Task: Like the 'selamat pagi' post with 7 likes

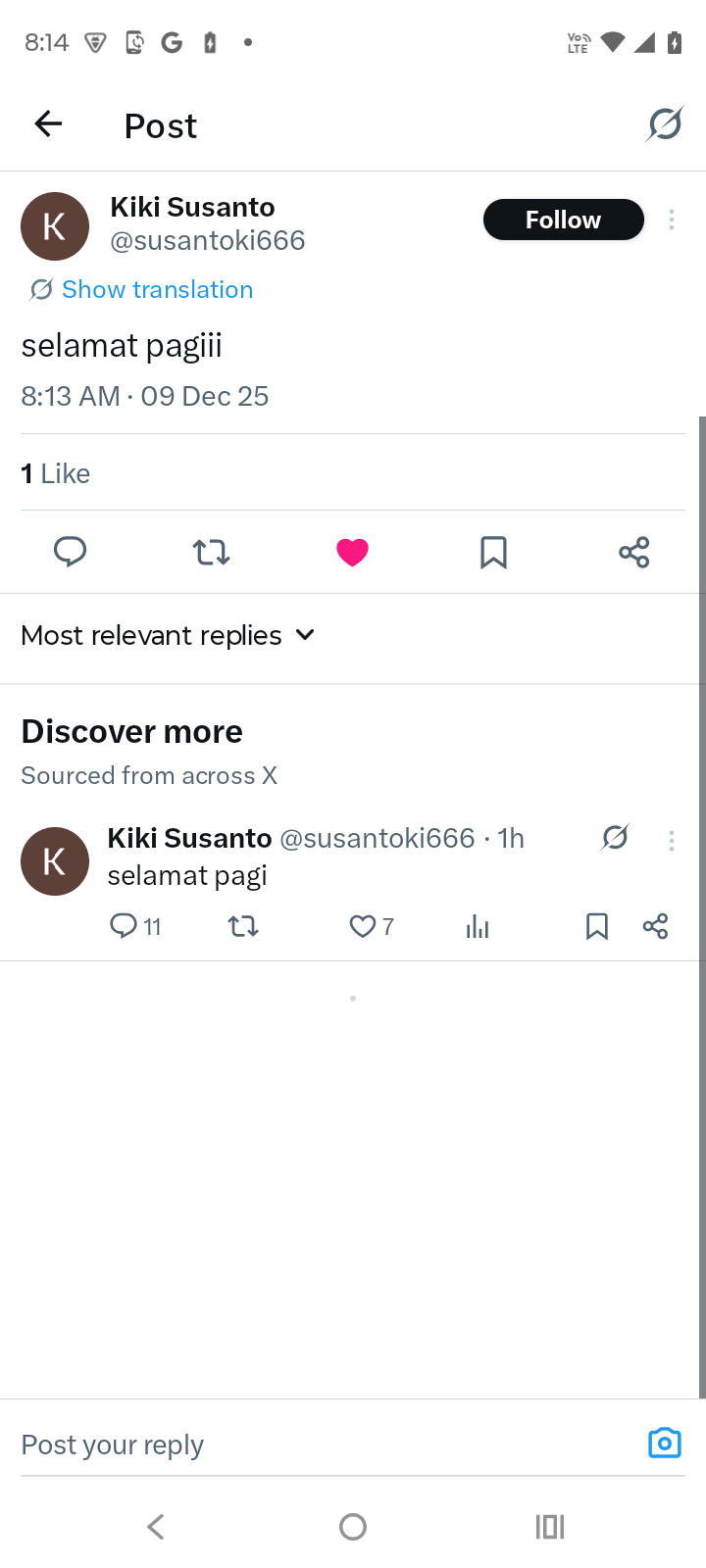Action: (x=363, y=926)
